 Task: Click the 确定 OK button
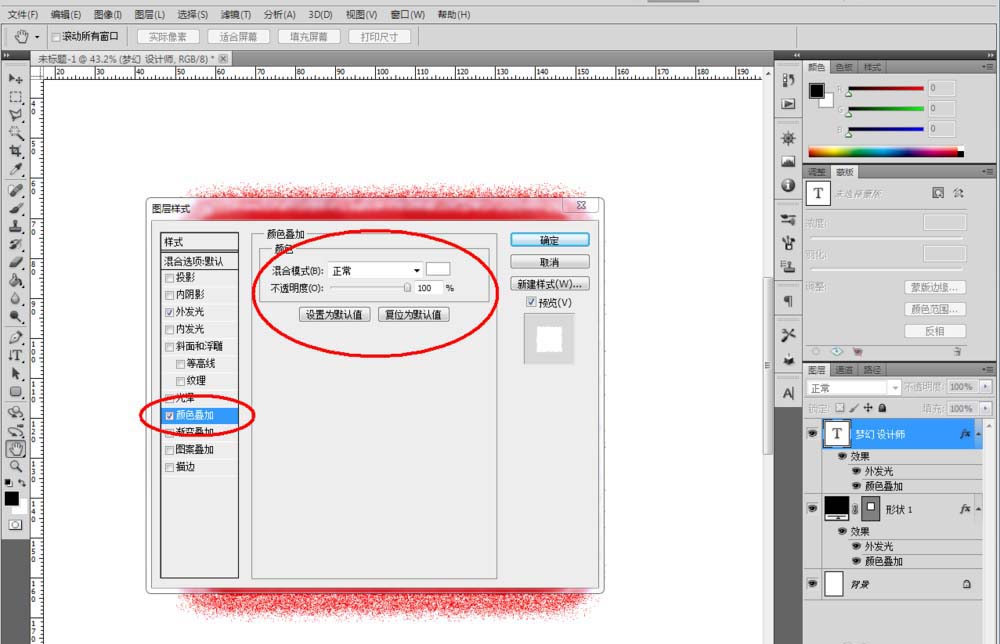coord(549,240)
